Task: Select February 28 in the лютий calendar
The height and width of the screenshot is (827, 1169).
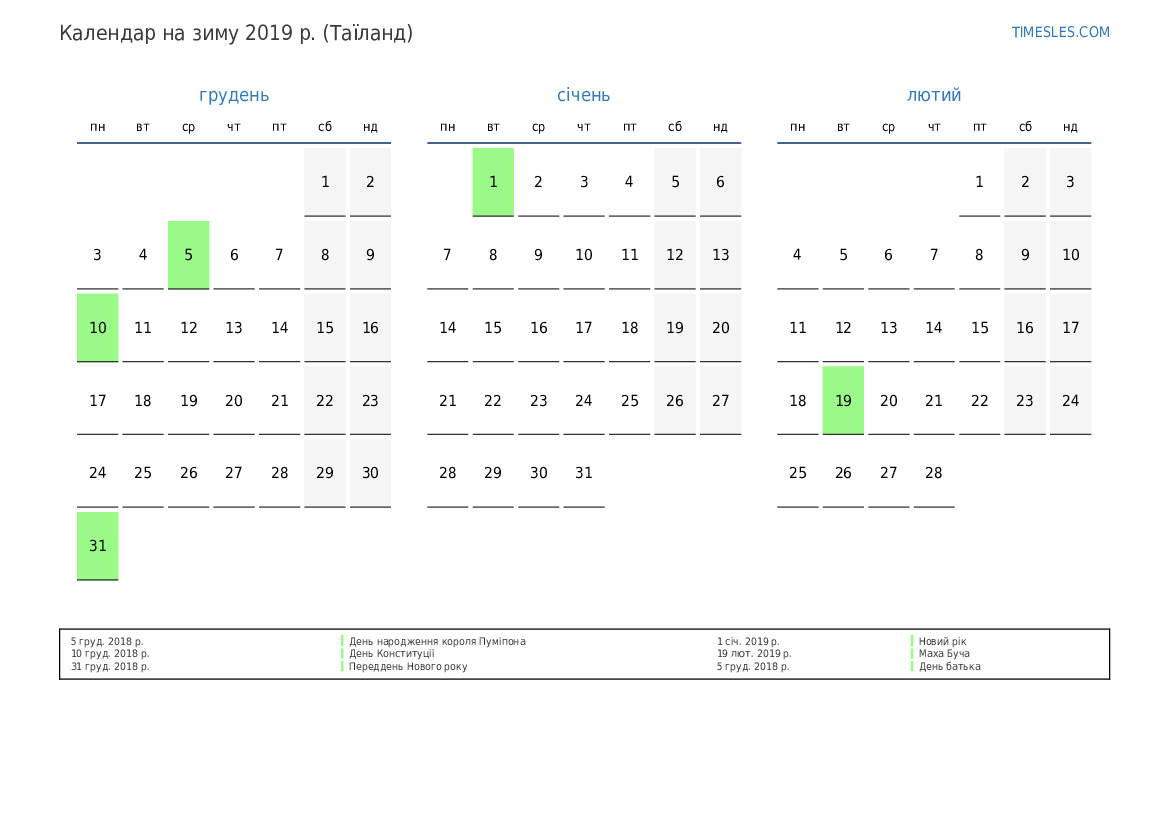Action: pos(934,473)
